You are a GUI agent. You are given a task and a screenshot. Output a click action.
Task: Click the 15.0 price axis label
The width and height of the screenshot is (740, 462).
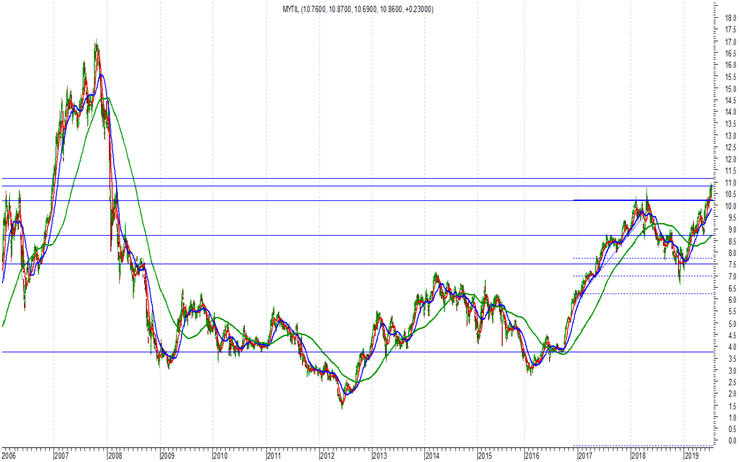click(731, 89)
